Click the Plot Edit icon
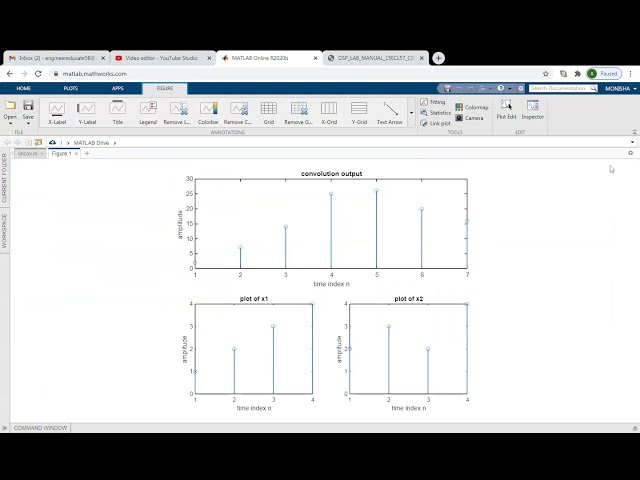This screenshot has height=480, width=640. (506, 109)
